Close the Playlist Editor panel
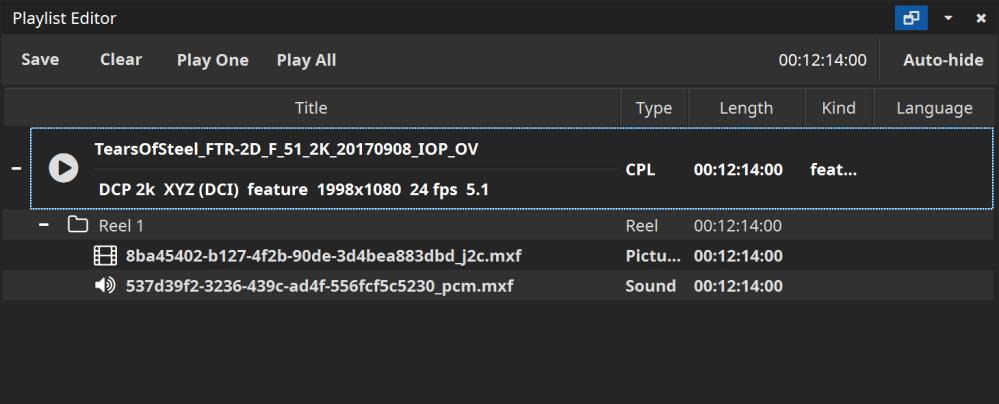999x404 pixels. [x=979, y=19]
